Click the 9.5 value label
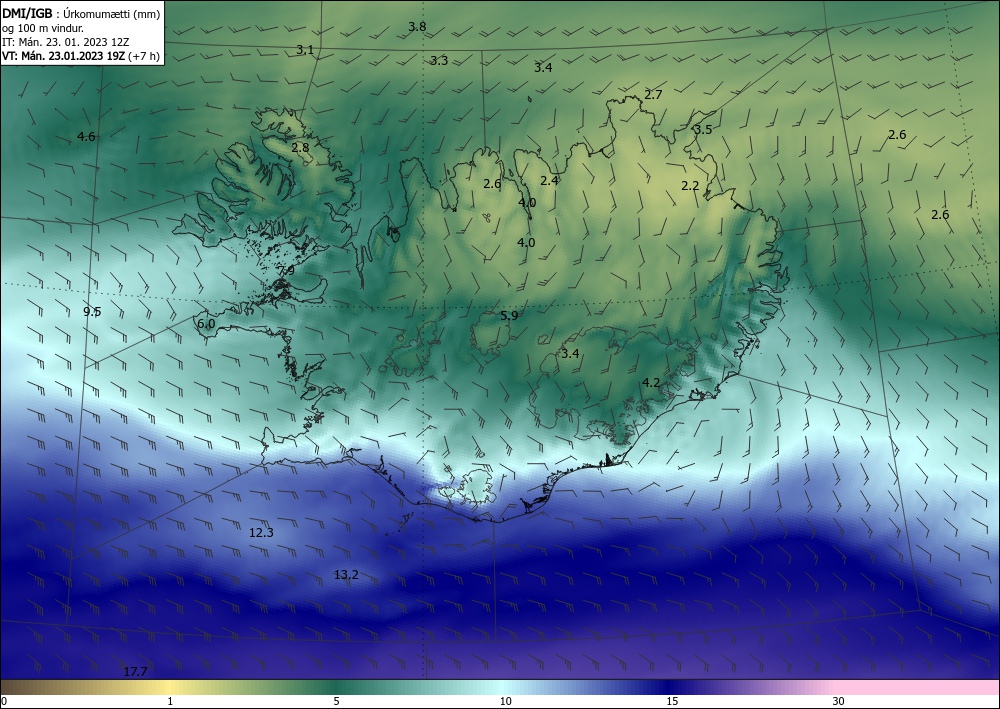This screenshot has height=709, width=1000. point(92,312)
